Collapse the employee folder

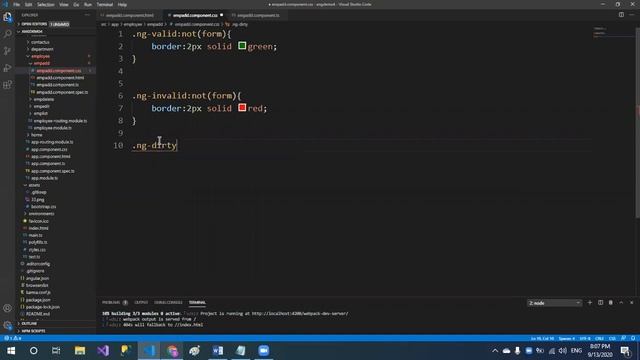click(x=40, y=56)
